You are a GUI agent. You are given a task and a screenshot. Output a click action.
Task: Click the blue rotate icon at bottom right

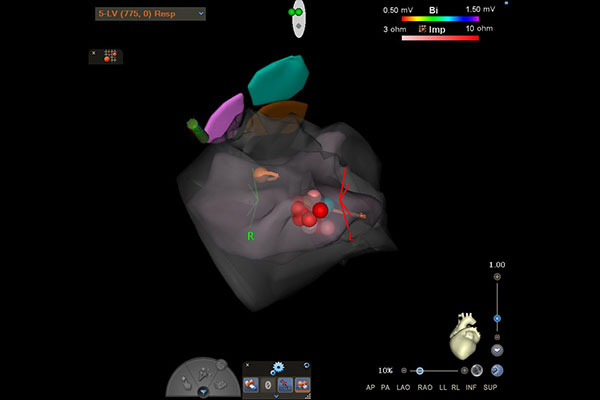(497, 370)
